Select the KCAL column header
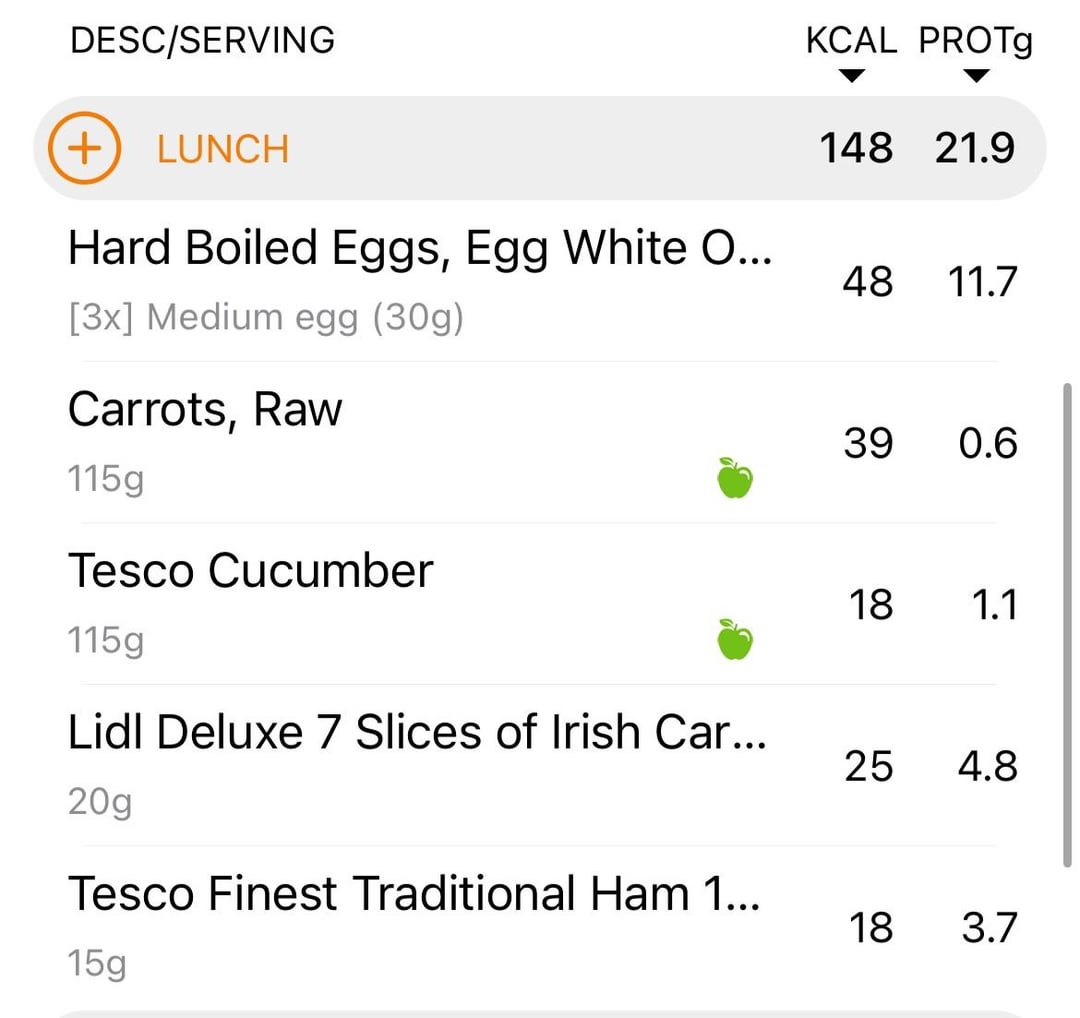 click(x=851, y=41)
